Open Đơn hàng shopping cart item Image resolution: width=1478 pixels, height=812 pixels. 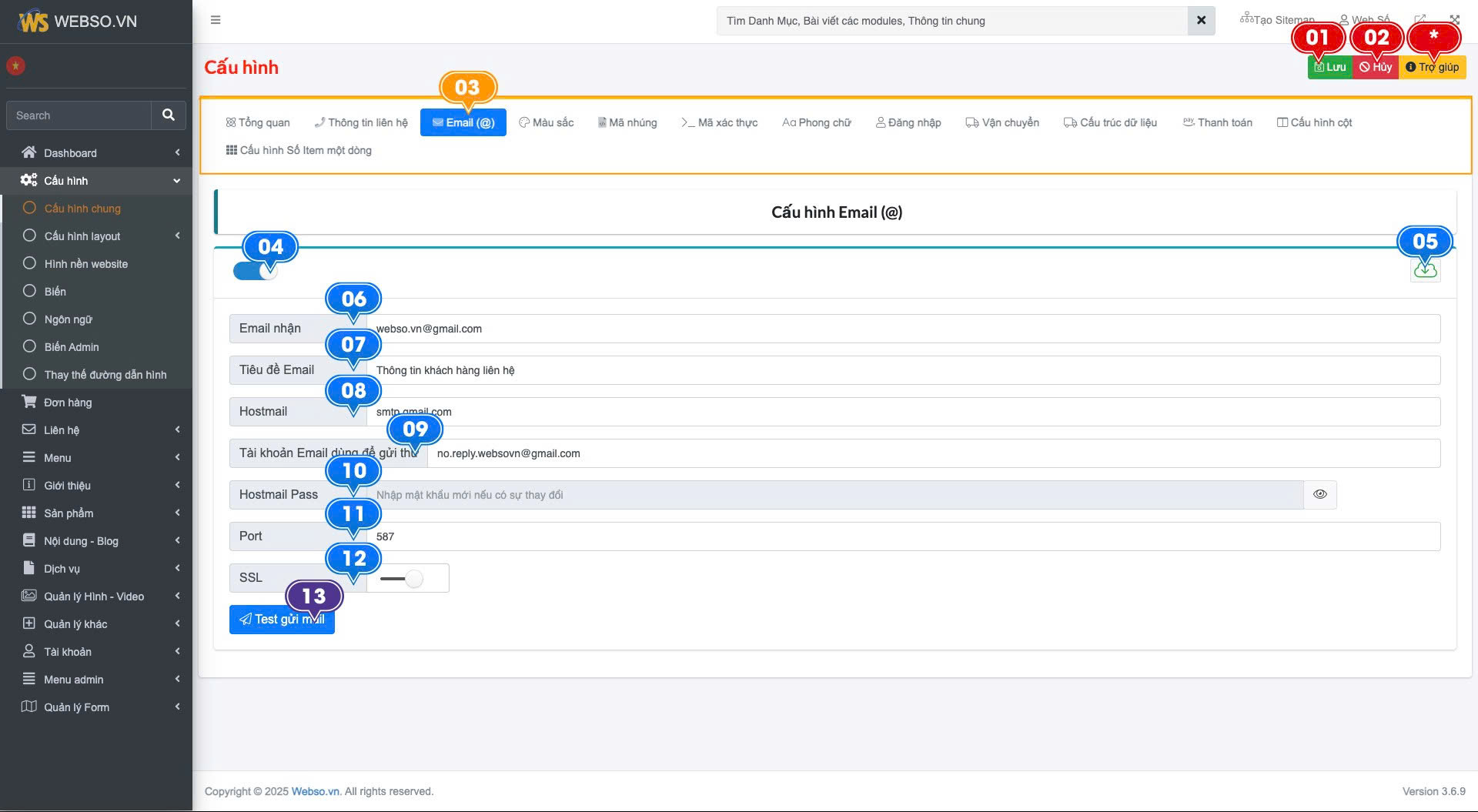pyautogui.click(x=68, y=403)
